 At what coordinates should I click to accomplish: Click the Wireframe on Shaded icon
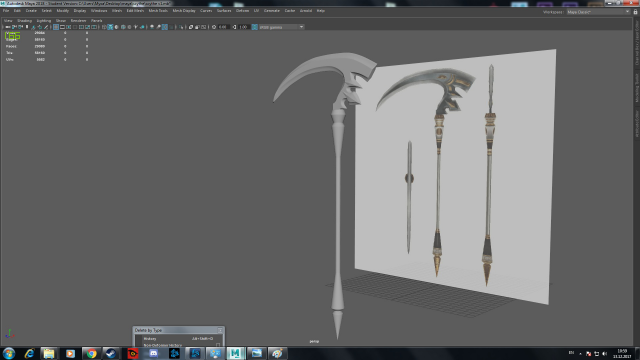pos(123,27)
